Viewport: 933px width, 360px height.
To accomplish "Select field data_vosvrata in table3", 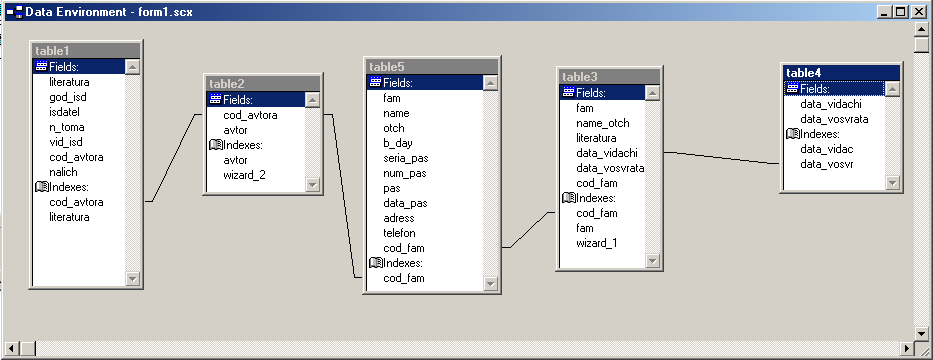I will click(610, 168).
